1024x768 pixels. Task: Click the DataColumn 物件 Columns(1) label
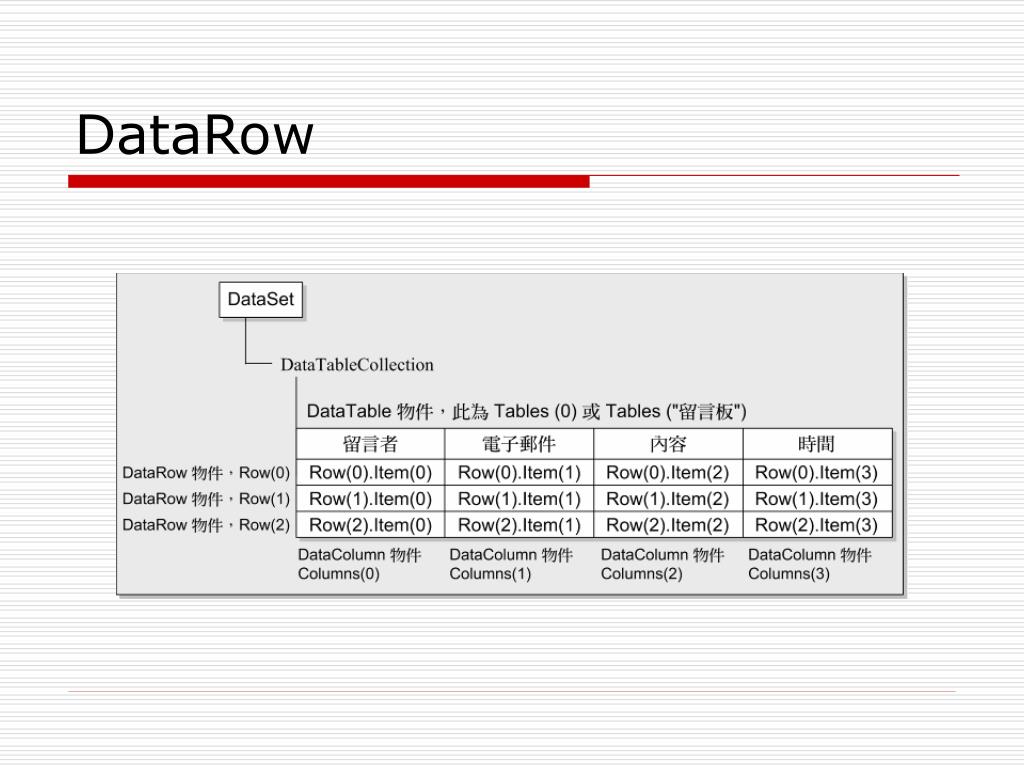(x=511, y=564)
